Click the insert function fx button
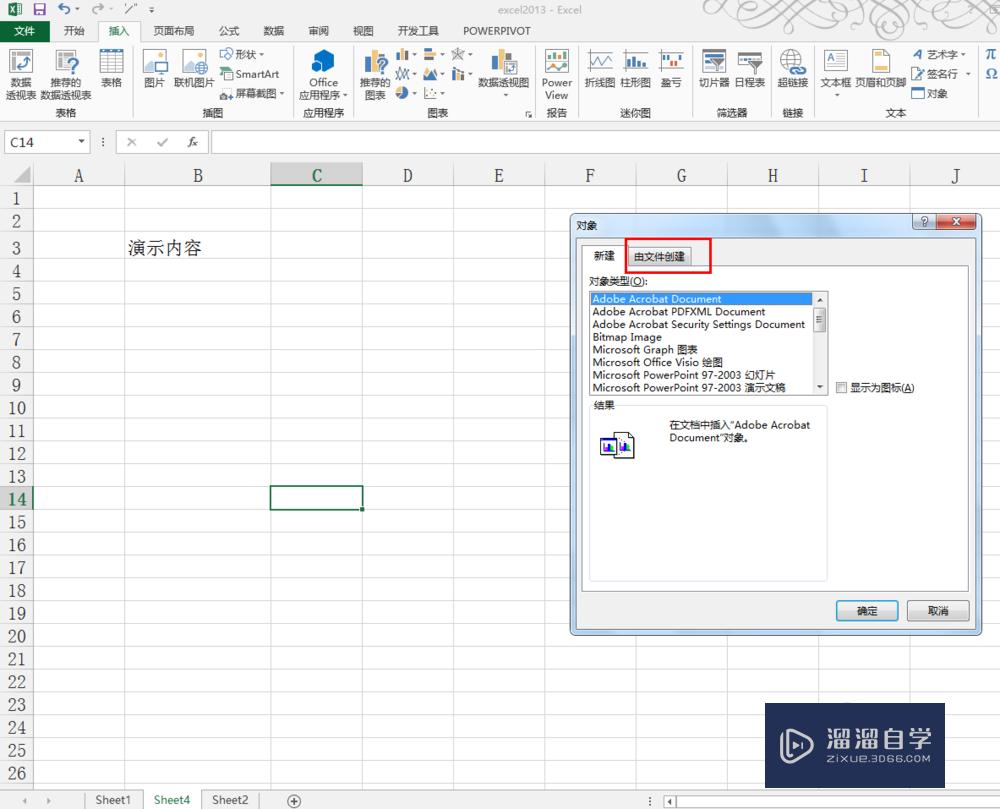 [x=193, y=142]
